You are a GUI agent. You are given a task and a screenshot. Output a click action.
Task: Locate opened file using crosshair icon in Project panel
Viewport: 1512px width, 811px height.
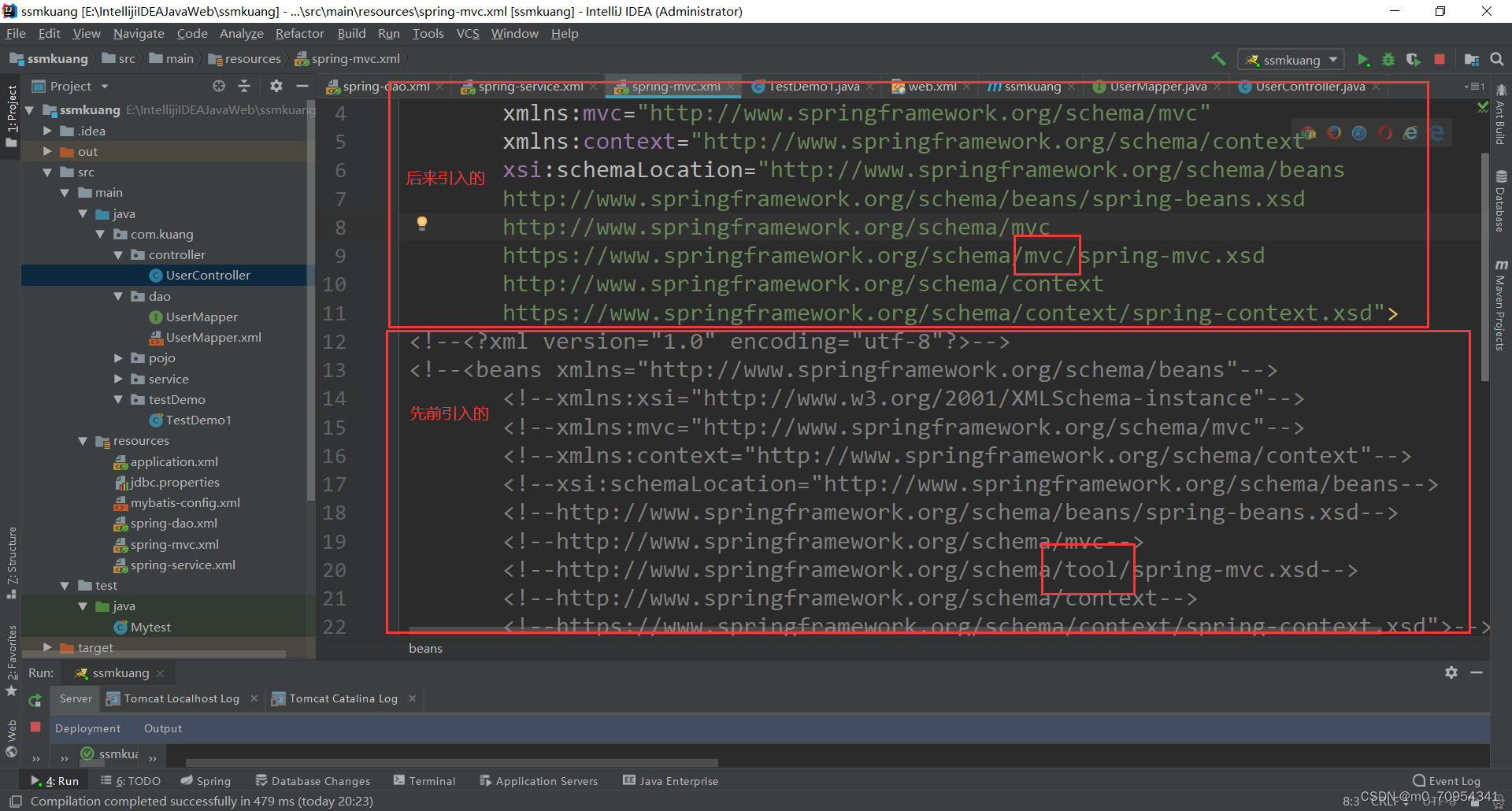[x=218, y=86]
